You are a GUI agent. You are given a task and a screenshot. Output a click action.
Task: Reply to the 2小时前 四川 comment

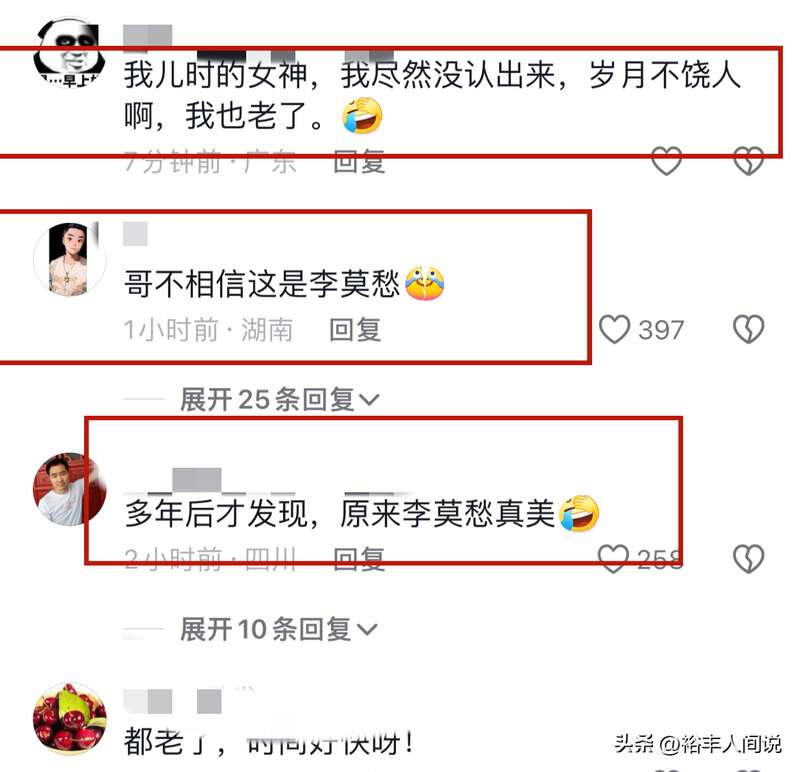point(359,559)
